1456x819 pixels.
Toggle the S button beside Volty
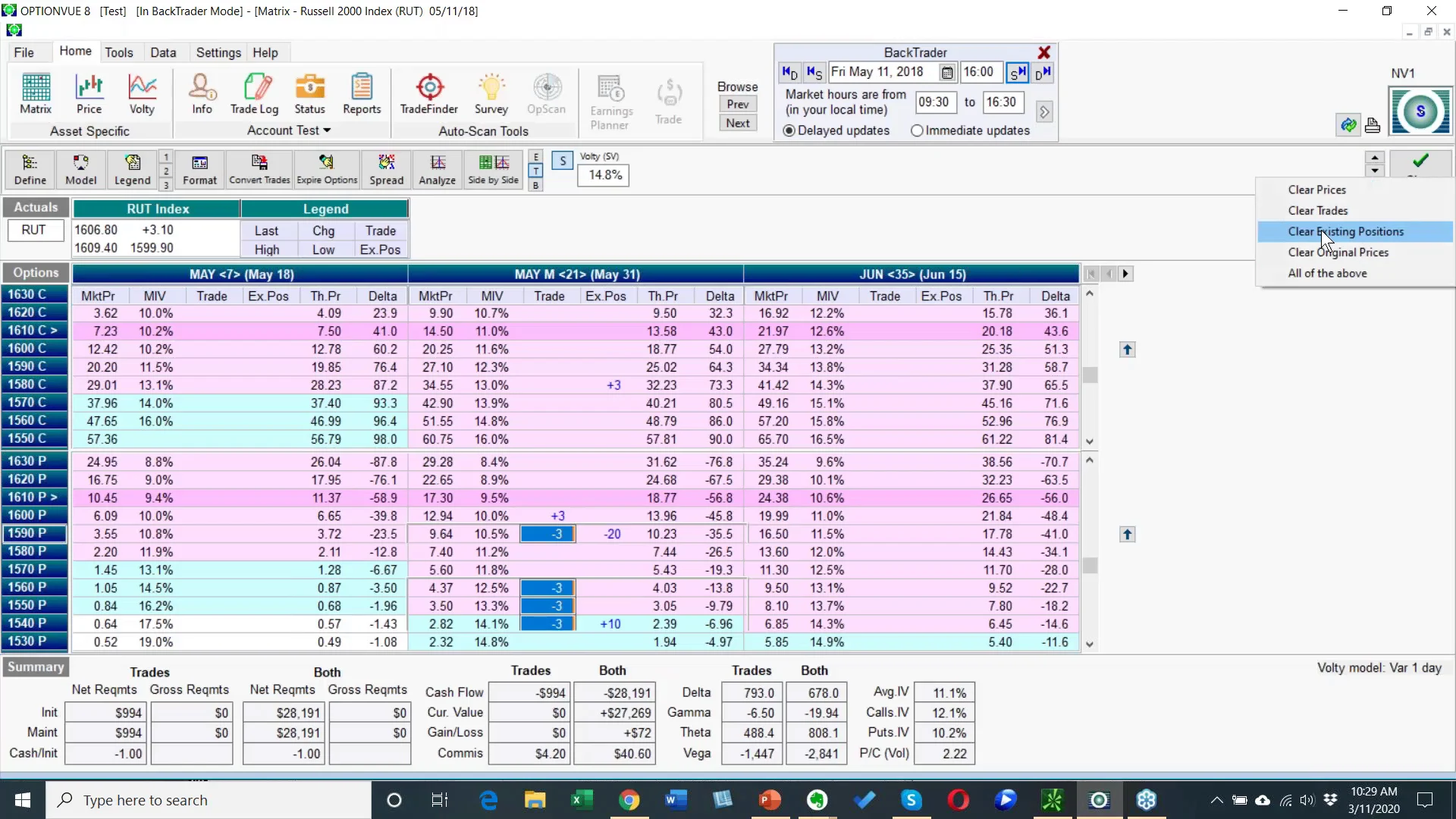pos(563,161)
